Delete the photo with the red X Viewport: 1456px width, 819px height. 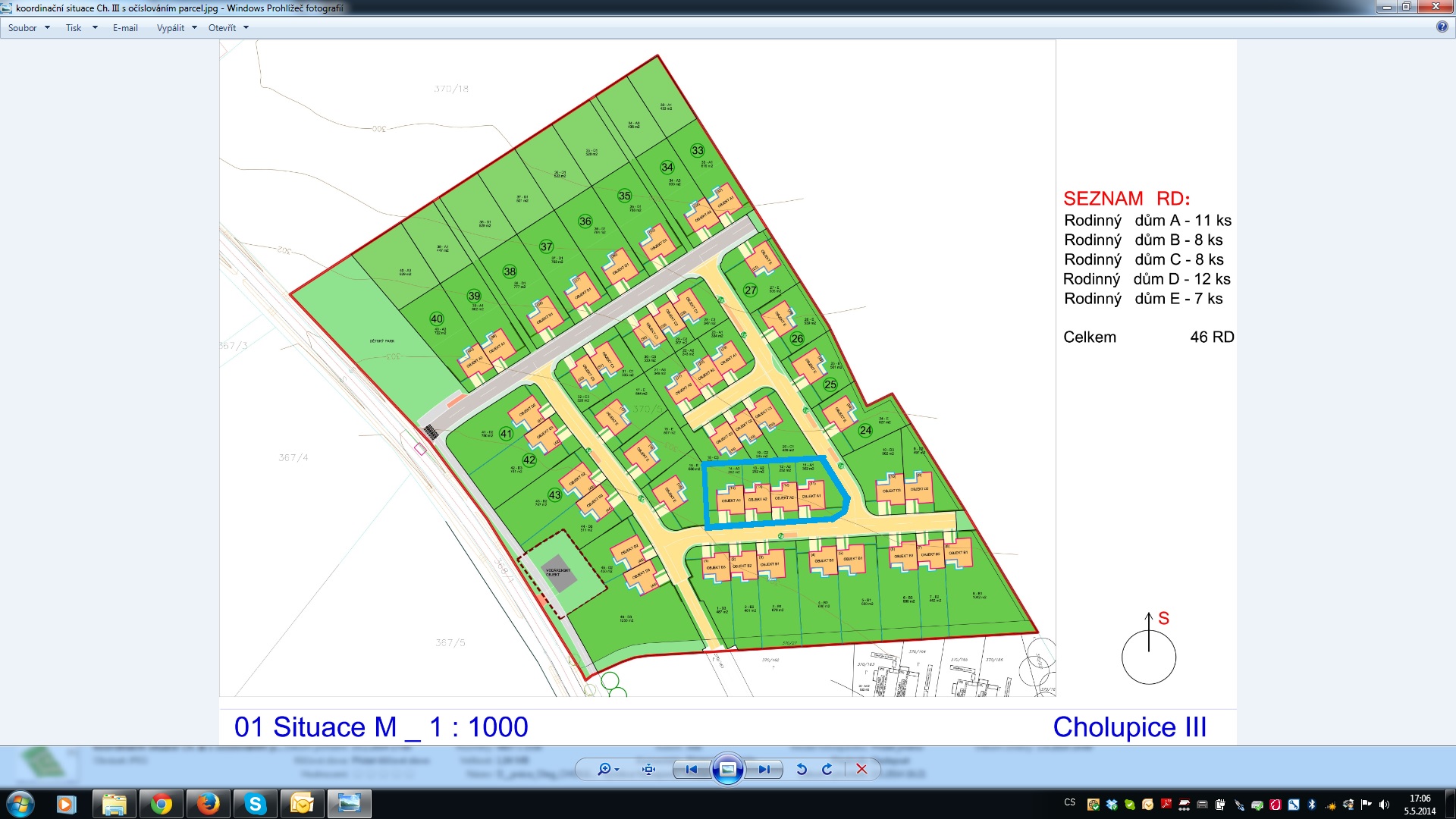pyautogui.click(x=861, y=769)
